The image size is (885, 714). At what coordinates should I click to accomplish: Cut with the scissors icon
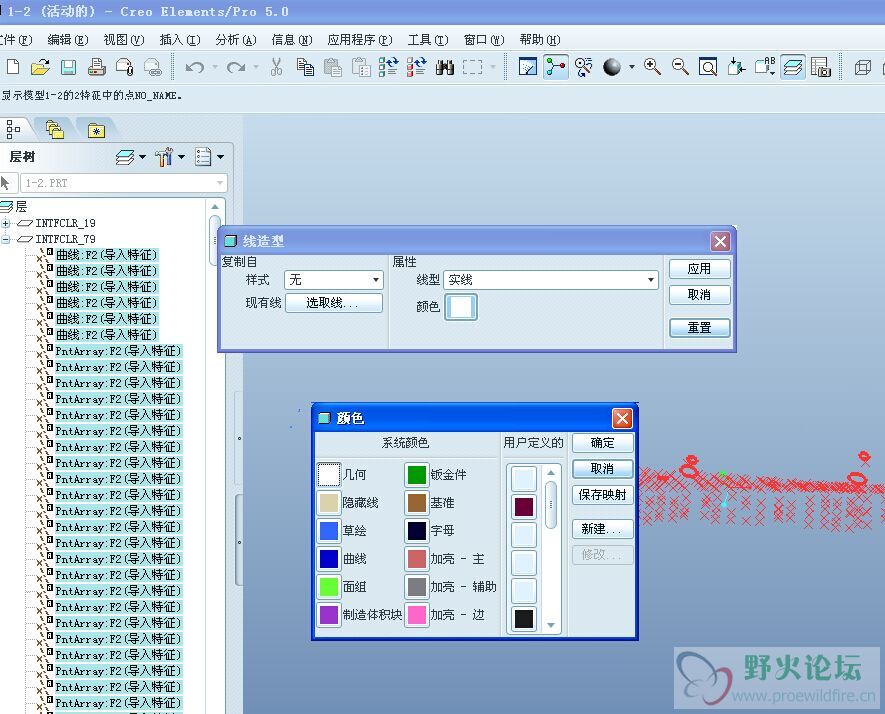[x=276, y=67]
